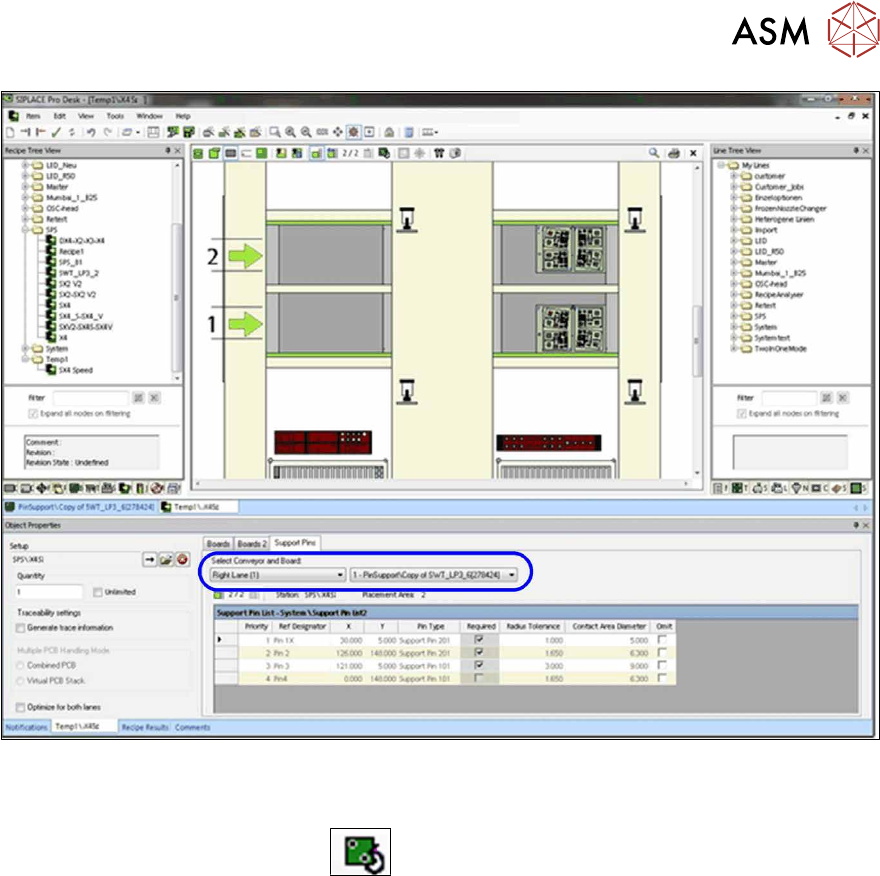
Task: Click the Zoom In magnifier icon
Action: (290, 132)
